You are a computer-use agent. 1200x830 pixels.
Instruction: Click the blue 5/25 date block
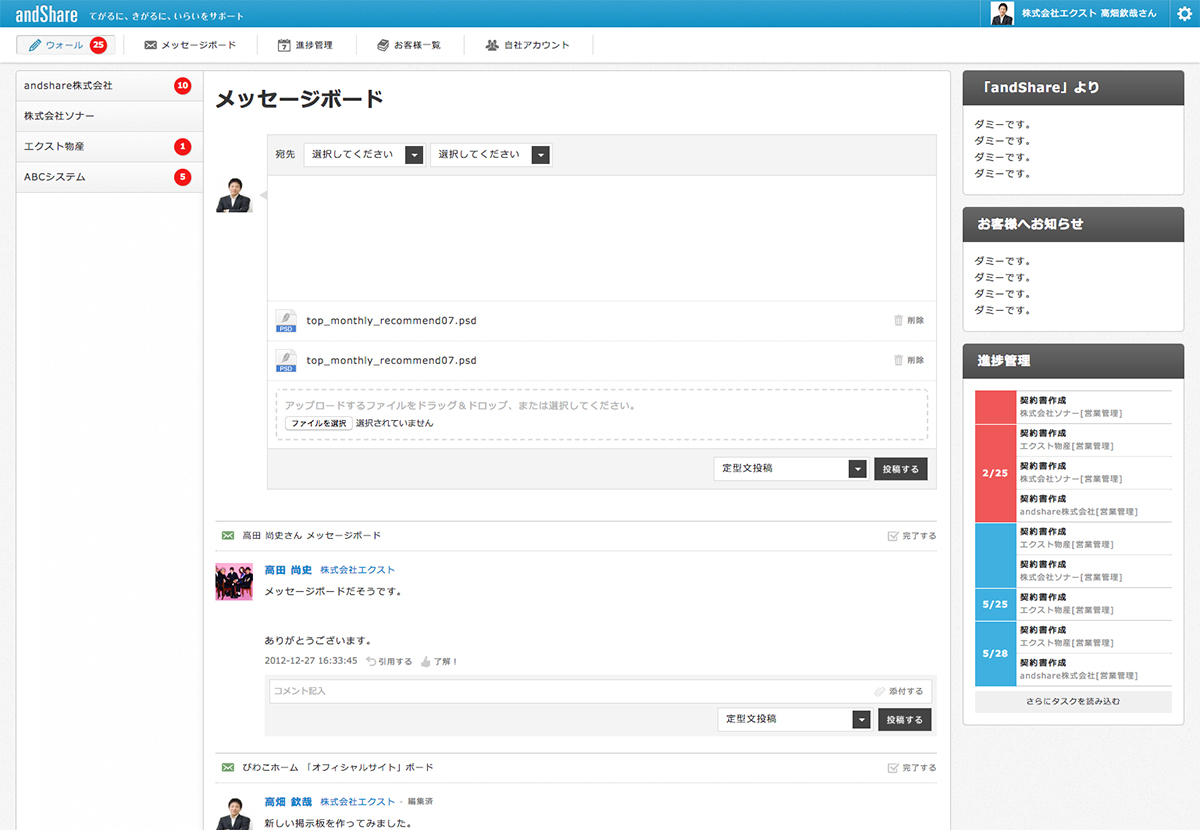point(995,605)
